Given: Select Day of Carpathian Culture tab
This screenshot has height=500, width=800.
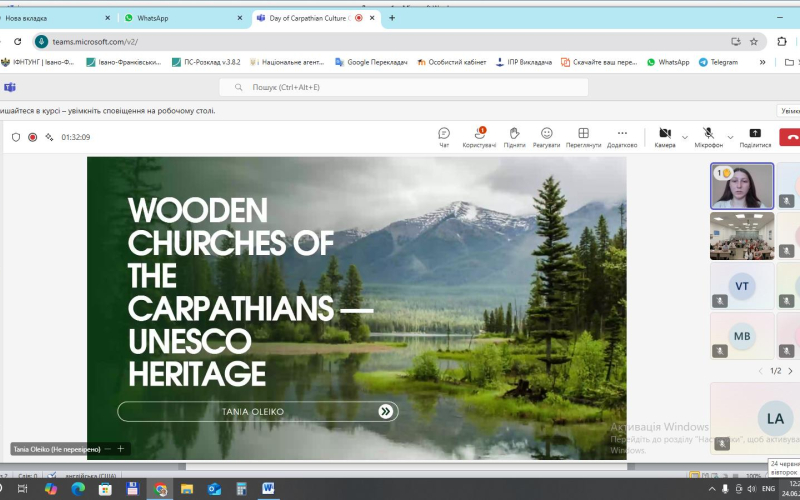Looking at the screenshot, I should [x=316, y=18].
